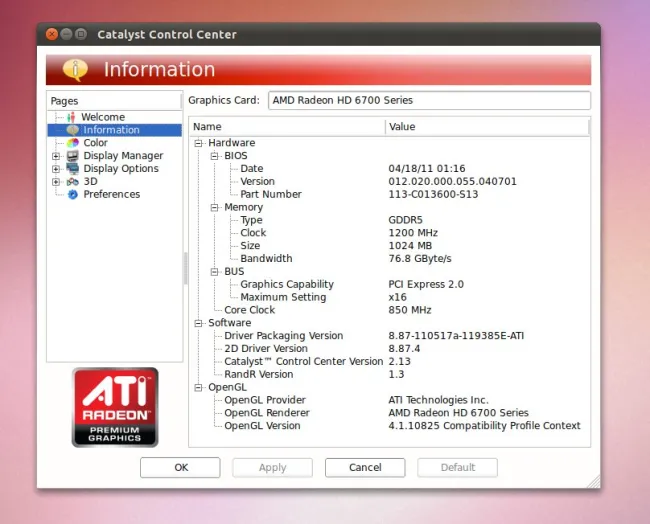
Task: Open the Welcome page
Action: [103, 117]
